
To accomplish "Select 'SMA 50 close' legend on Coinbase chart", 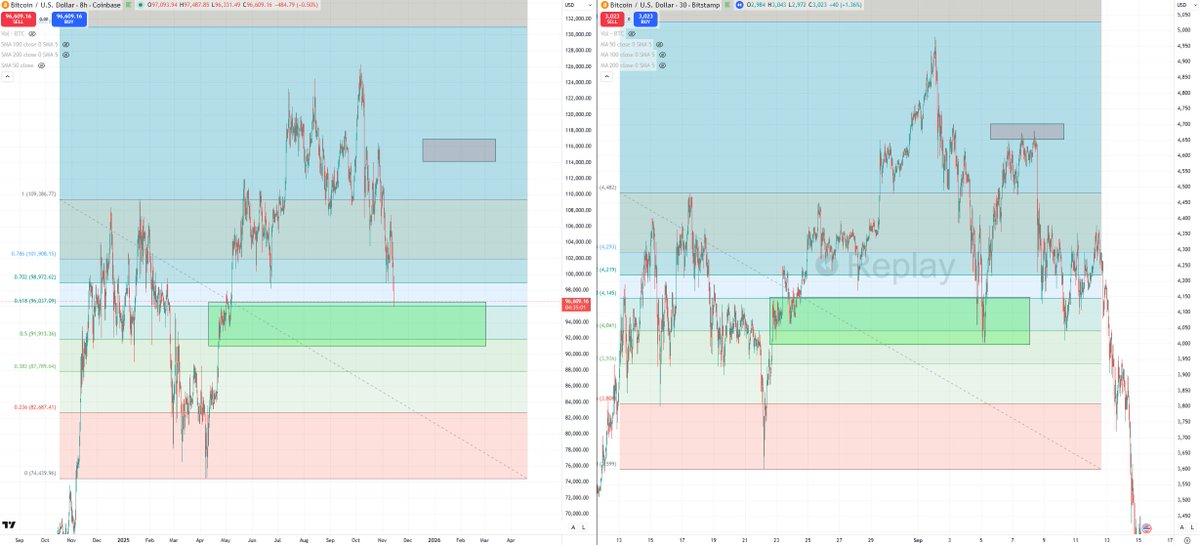I will 18,65.
